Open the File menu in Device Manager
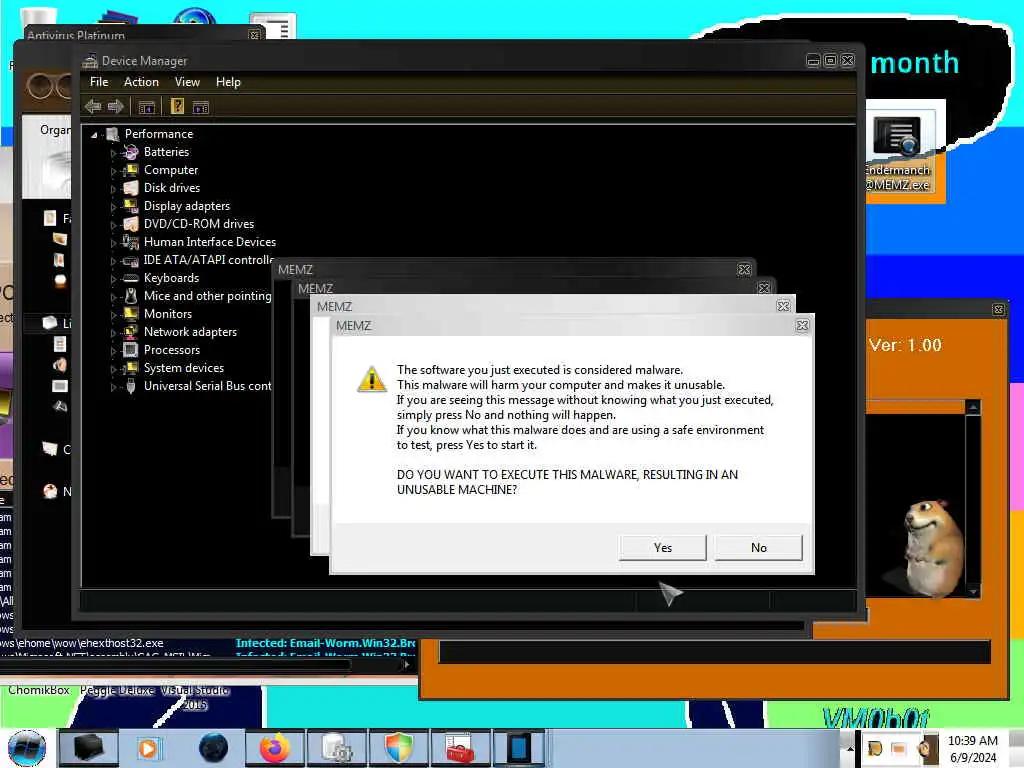The image size is (1024, 768). click(99, 82)
